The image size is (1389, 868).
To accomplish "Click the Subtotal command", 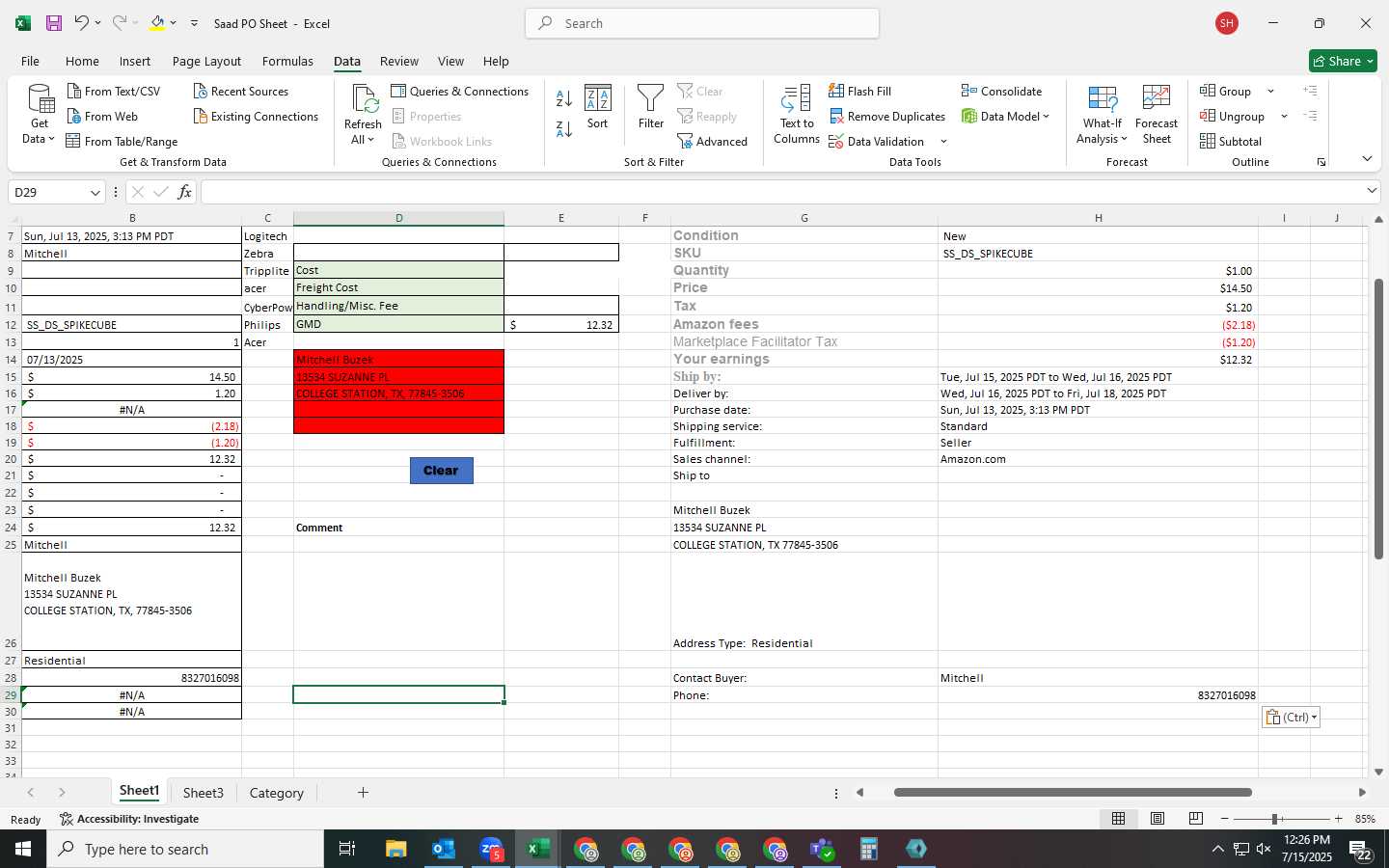I will pyautogui.click(x=1231, y=142).
